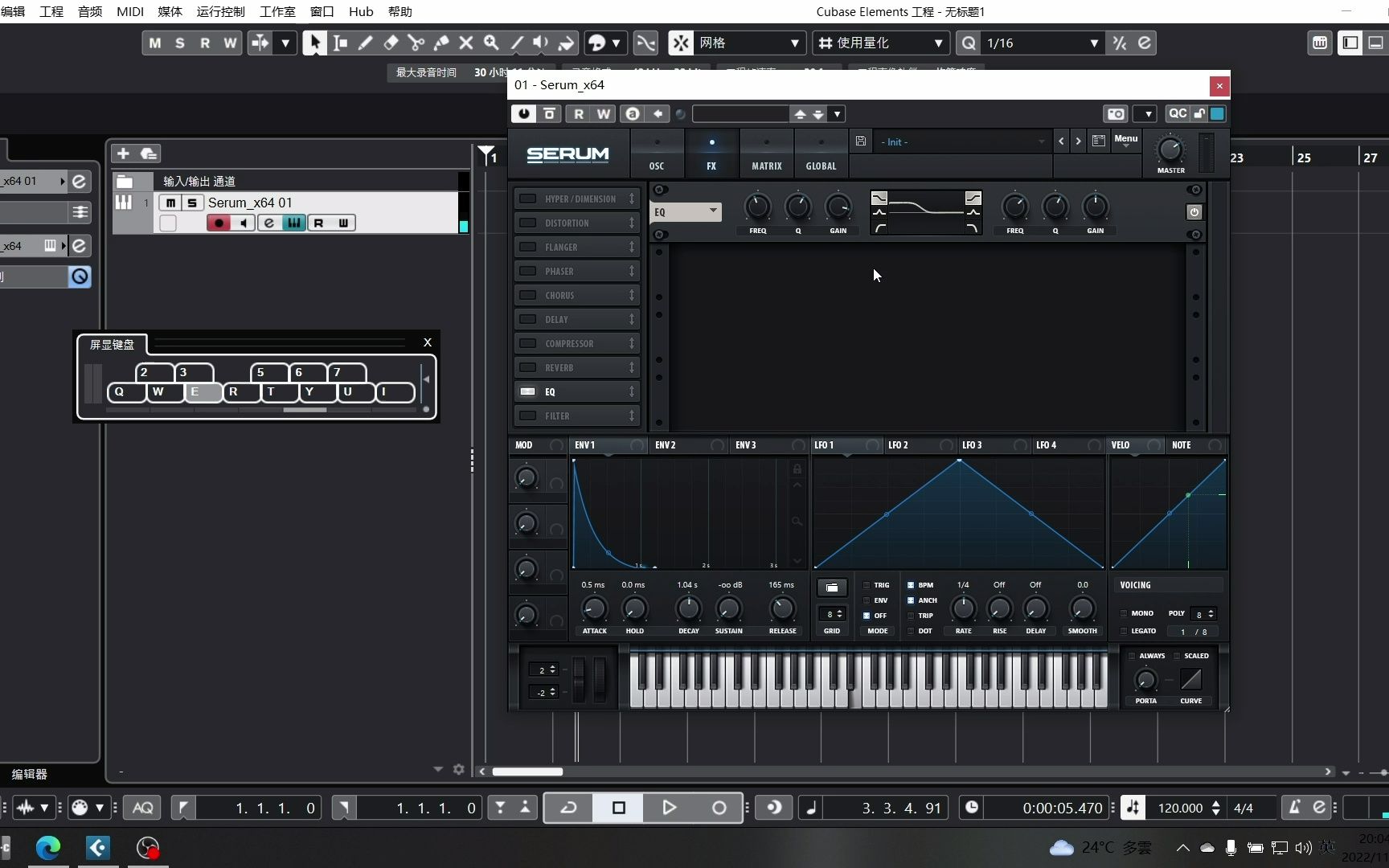Click the Add Track plus icon
Screen dimensions: 1389x868
click(123, 153)
